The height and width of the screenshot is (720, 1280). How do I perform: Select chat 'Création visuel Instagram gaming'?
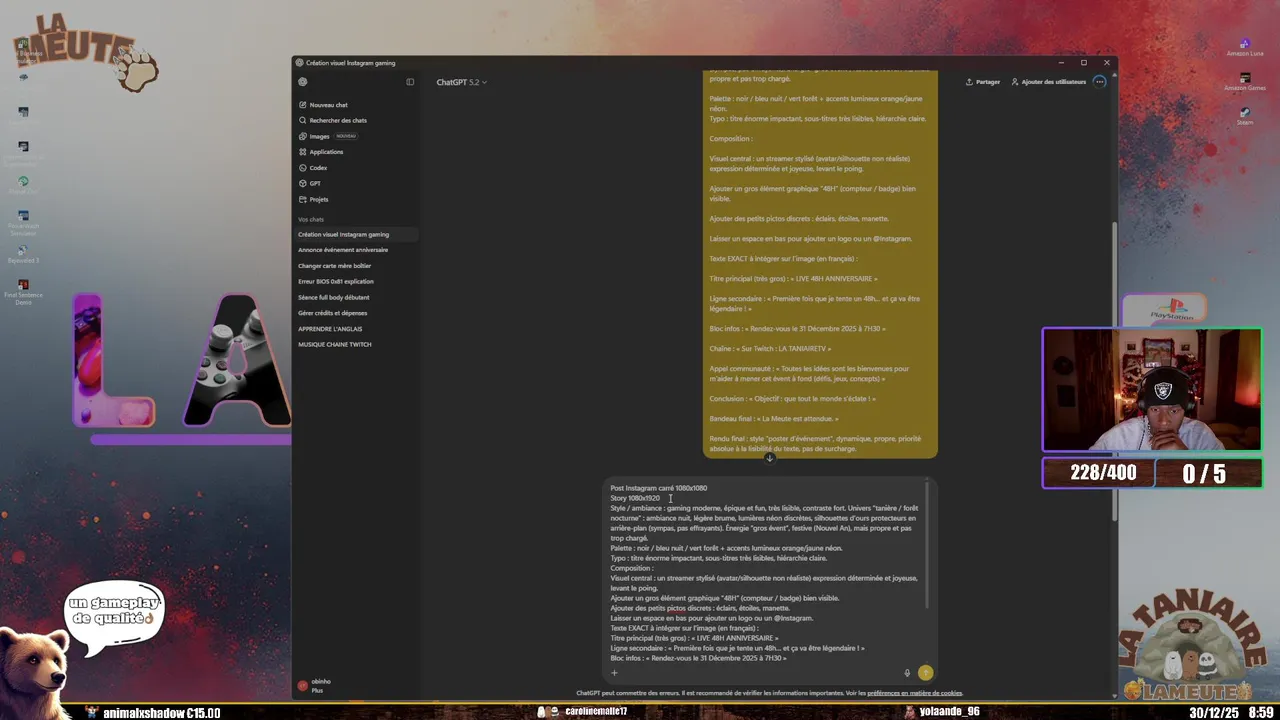[356, 234]
